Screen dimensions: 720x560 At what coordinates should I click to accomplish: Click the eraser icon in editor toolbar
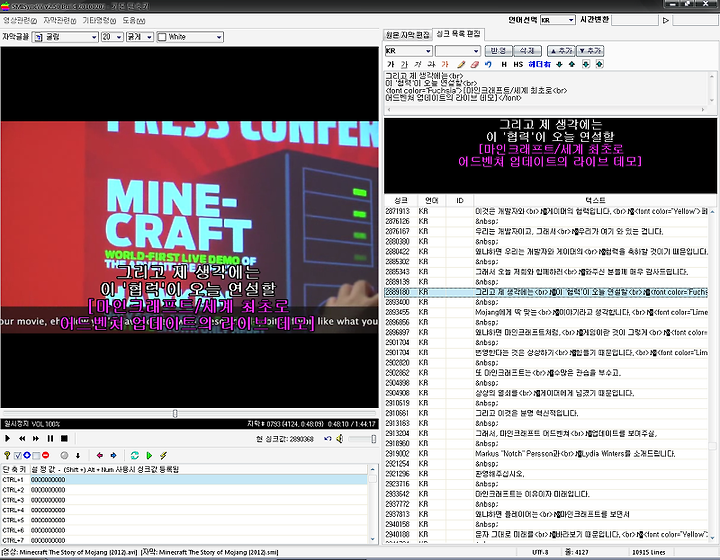tap(474, 64)
